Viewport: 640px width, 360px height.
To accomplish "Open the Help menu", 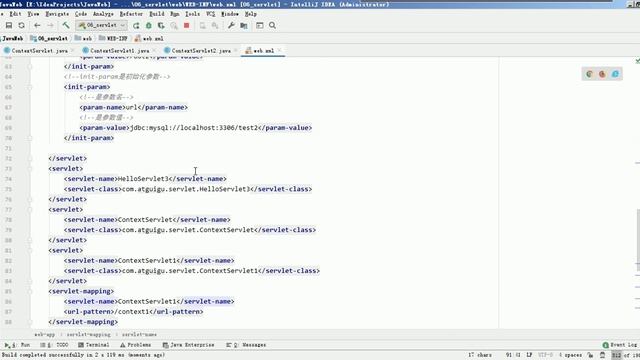I will click(251, 14).
